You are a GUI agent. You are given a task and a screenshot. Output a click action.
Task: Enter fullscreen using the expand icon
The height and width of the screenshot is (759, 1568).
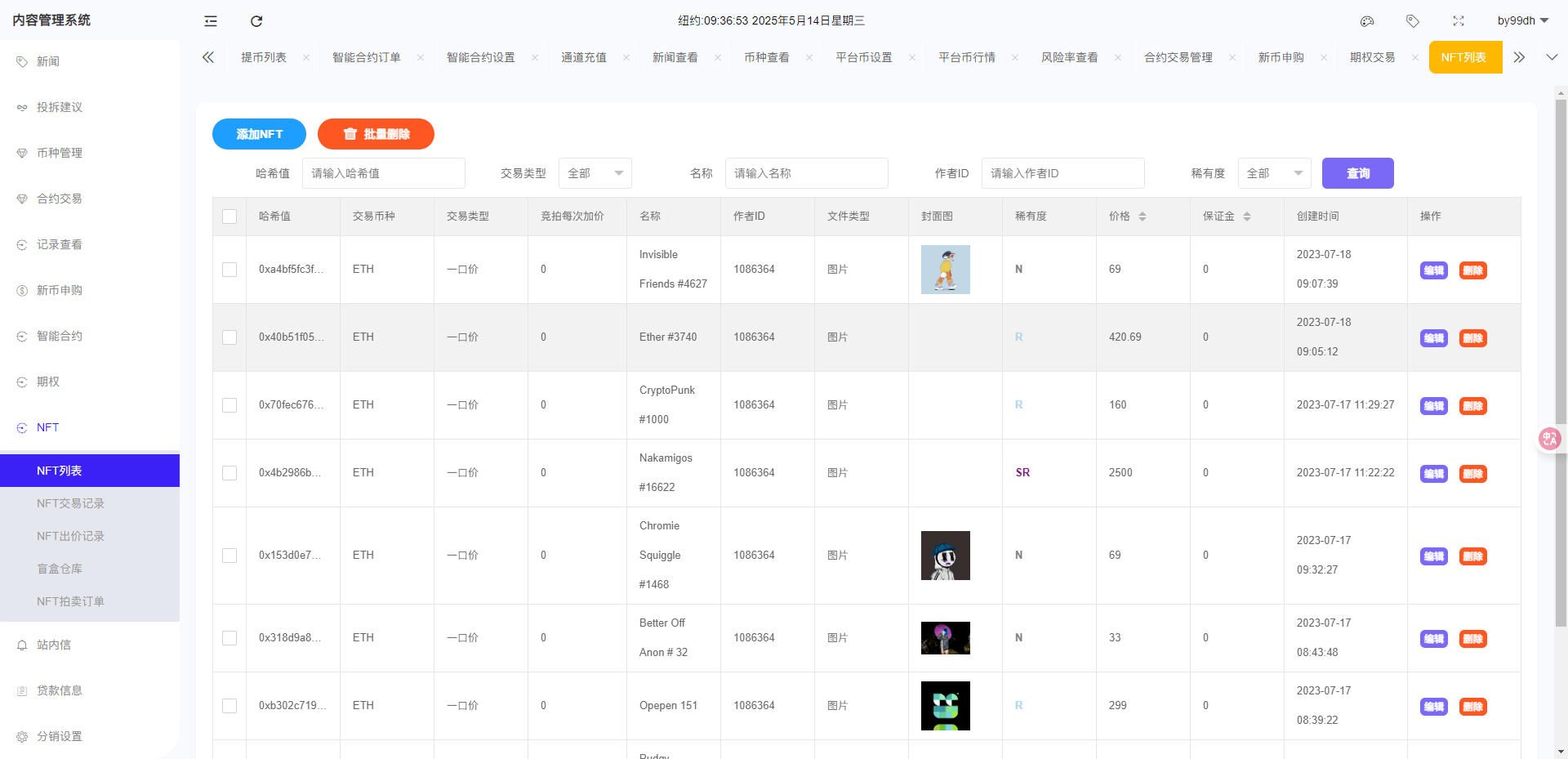click(1459, 20)
